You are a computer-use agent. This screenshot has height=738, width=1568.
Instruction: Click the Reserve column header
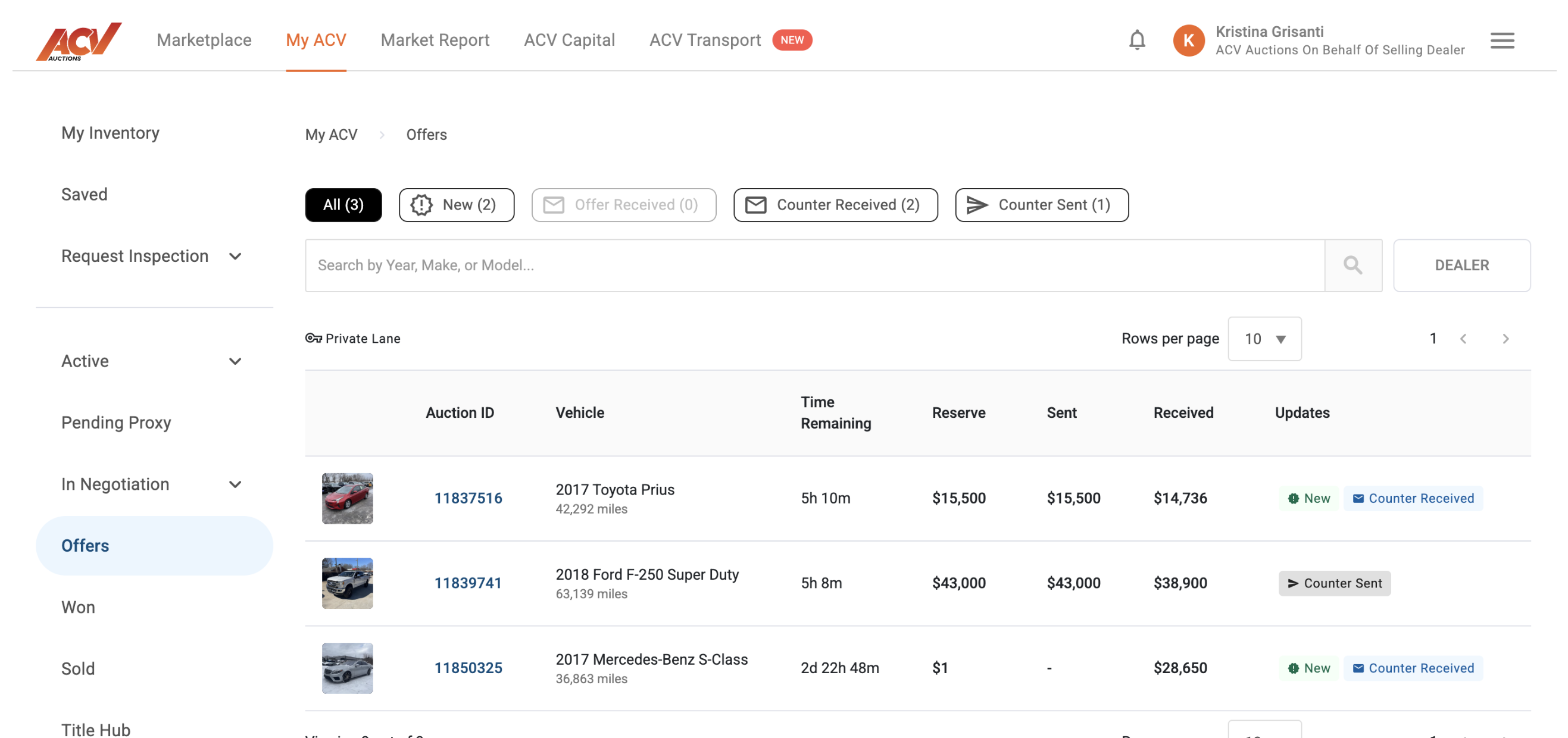958,412
